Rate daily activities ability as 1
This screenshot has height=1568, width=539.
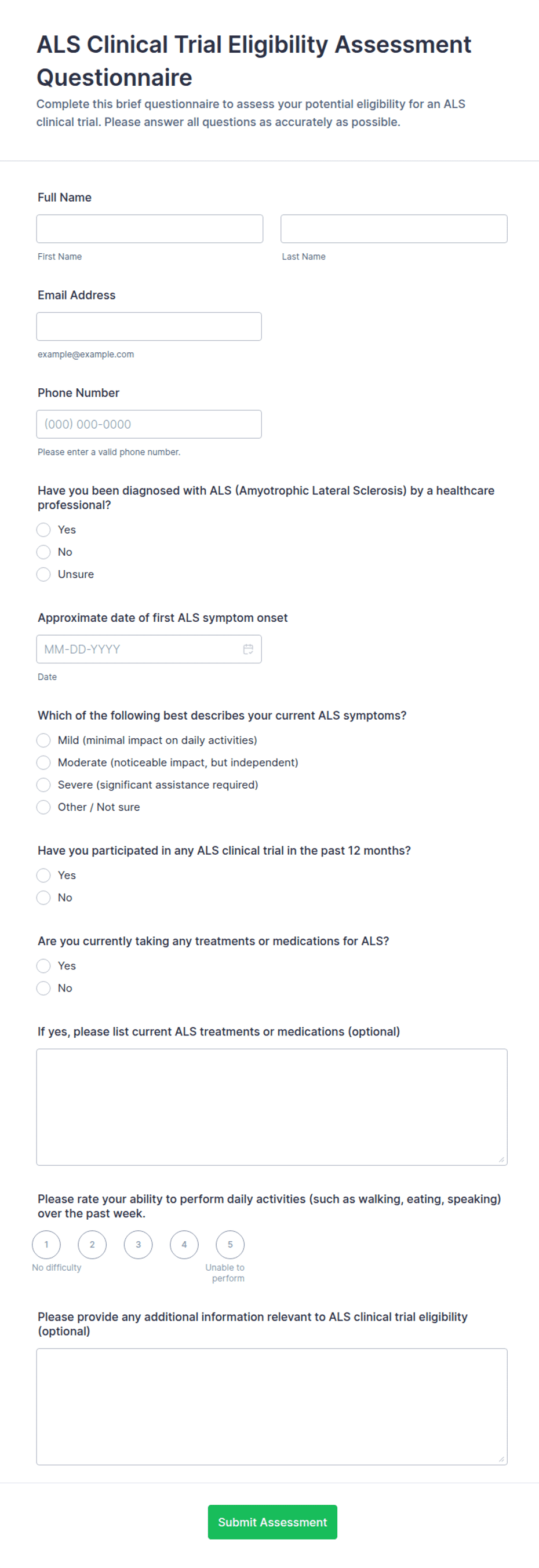46,1245
